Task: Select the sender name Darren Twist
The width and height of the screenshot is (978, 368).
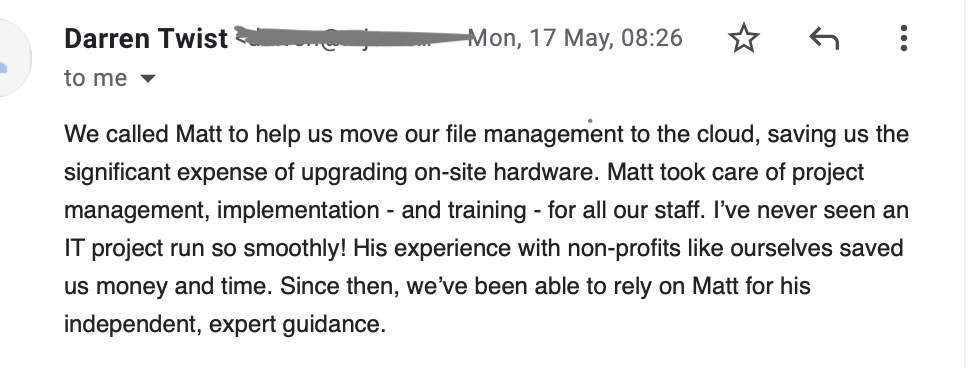Action: pos(146,39)
